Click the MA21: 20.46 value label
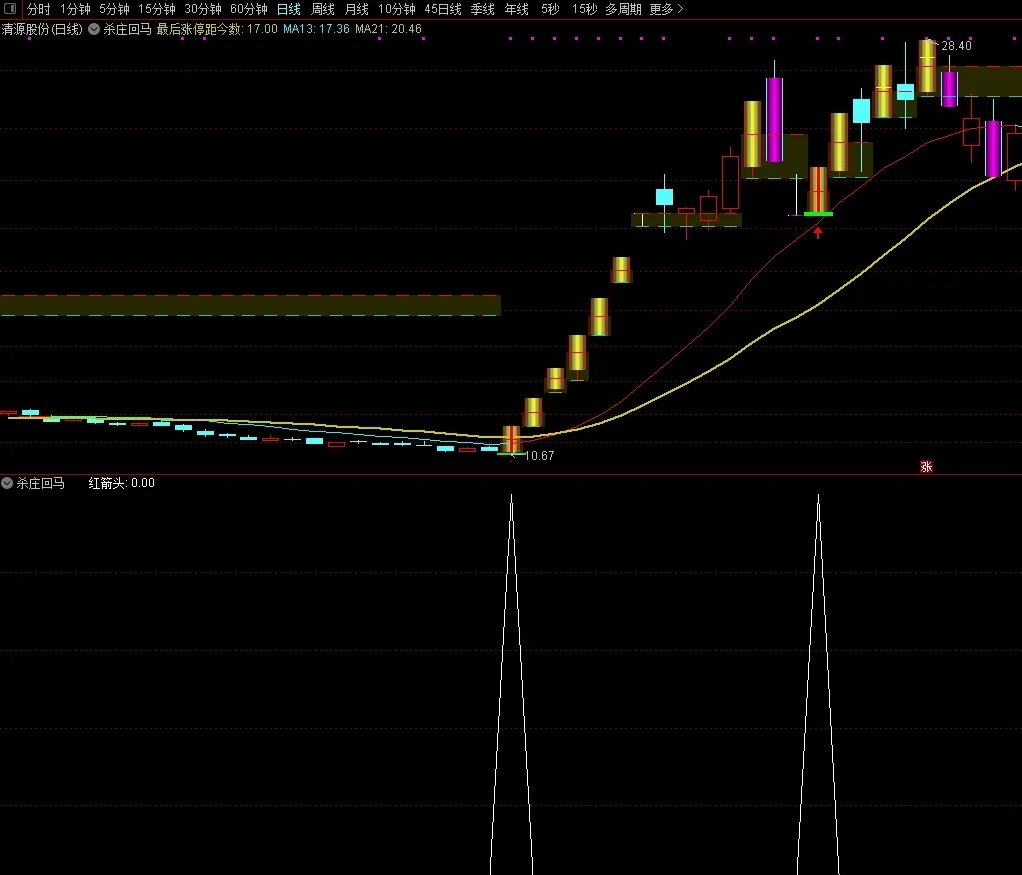 pos(388,29)
